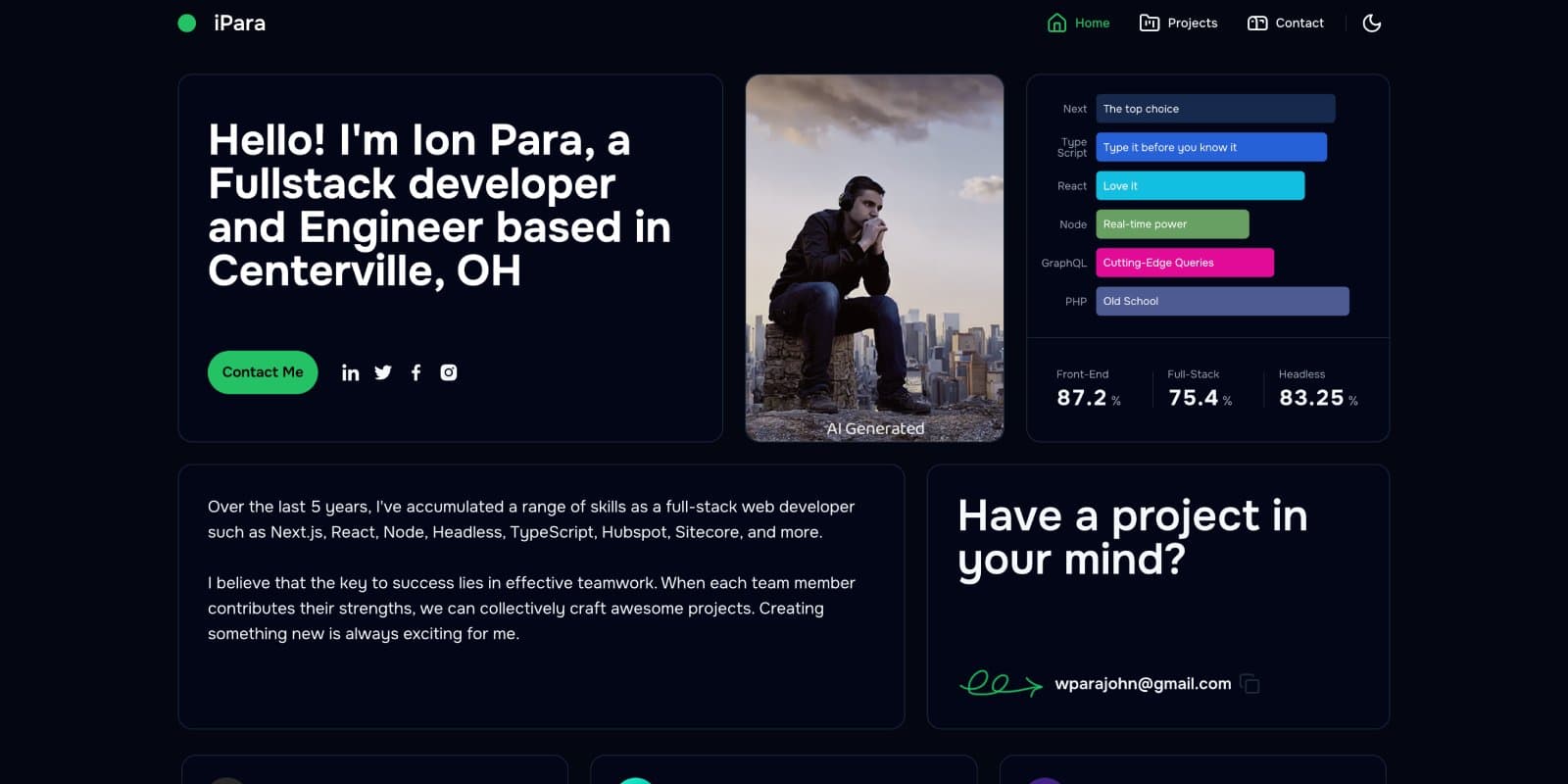Open the LinkedIn profile icon
The height and width of the screenshot is (784, 1568).
(x=350, y=372)
